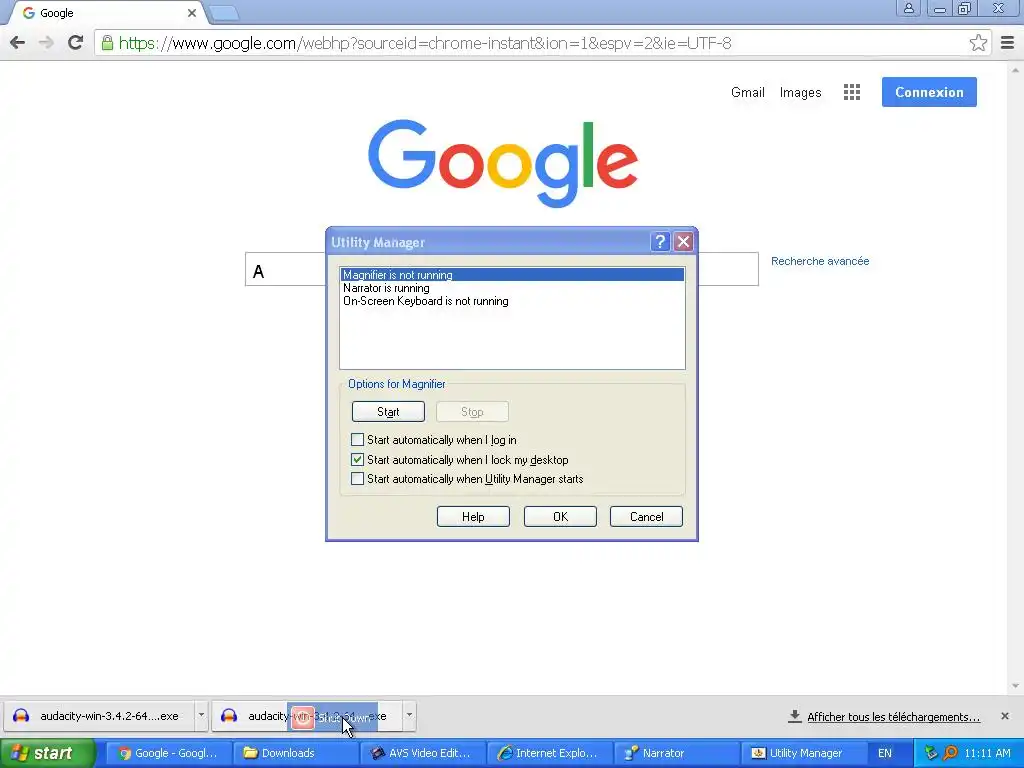This screenshot has height=768, width=1024.
Task: Open Recherche avancée link
Action: click(x=820, y=261)
